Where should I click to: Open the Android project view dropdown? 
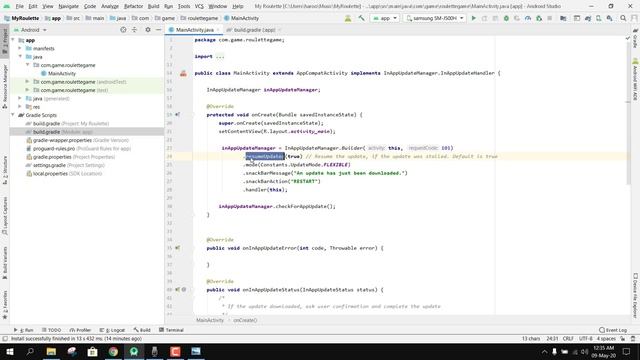coord(30,30)
